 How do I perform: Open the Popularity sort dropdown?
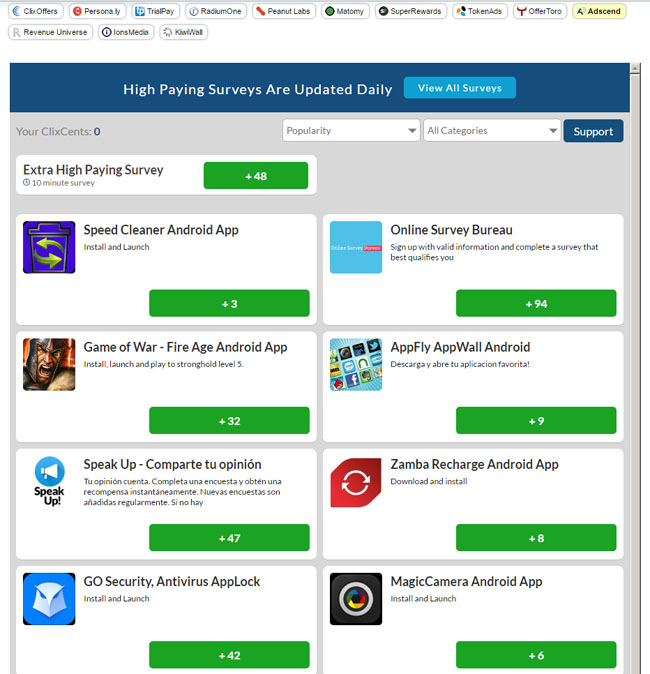[351, 130]
